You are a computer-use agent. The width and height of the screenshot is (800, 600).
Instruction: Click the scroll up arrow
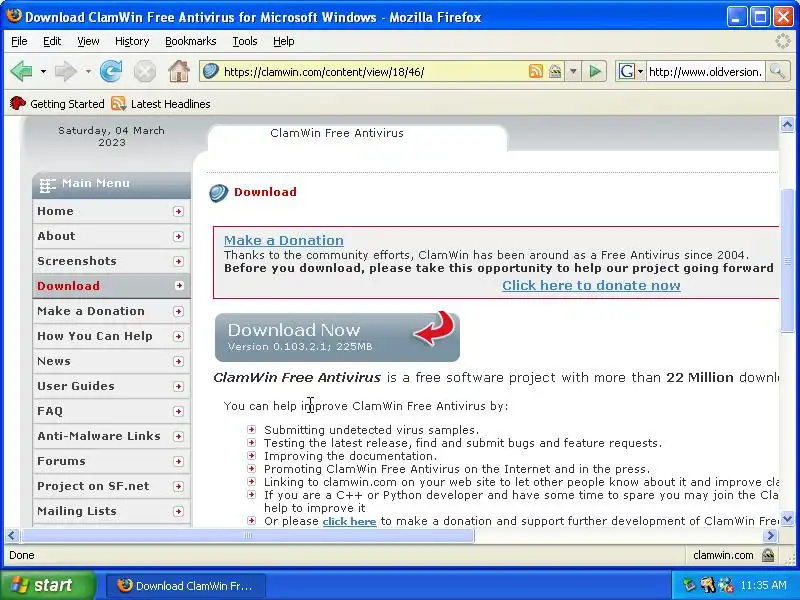click(787, 124)
